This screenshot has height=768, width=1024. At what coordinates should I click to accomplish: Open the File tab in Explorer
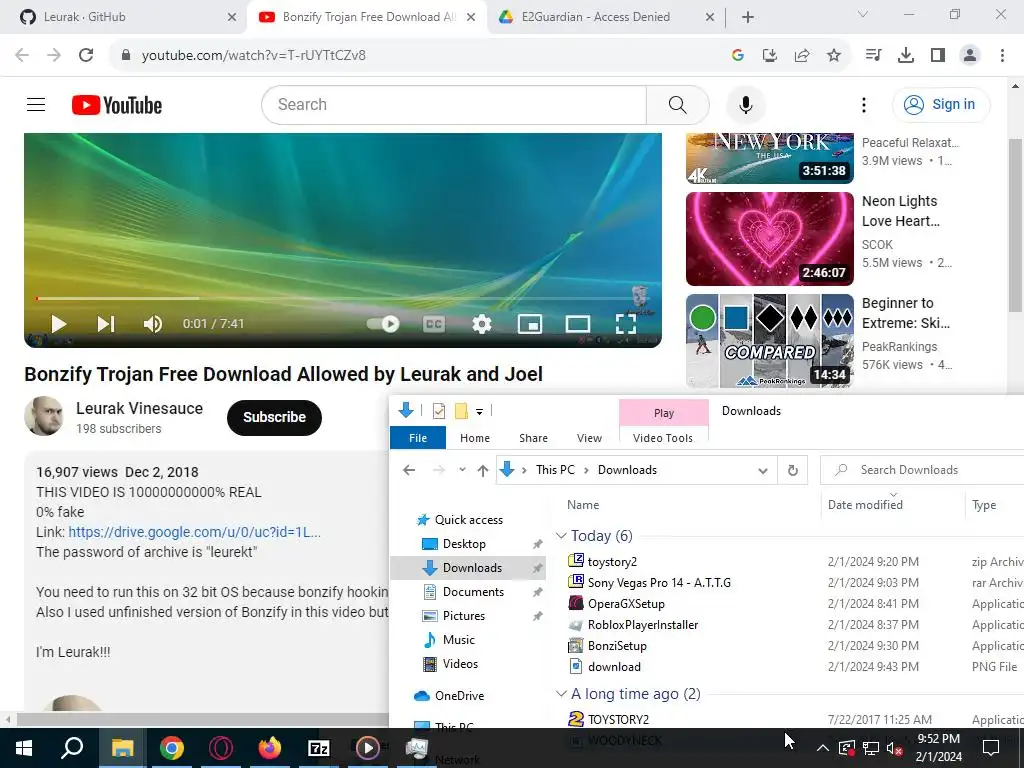point(418,438)
